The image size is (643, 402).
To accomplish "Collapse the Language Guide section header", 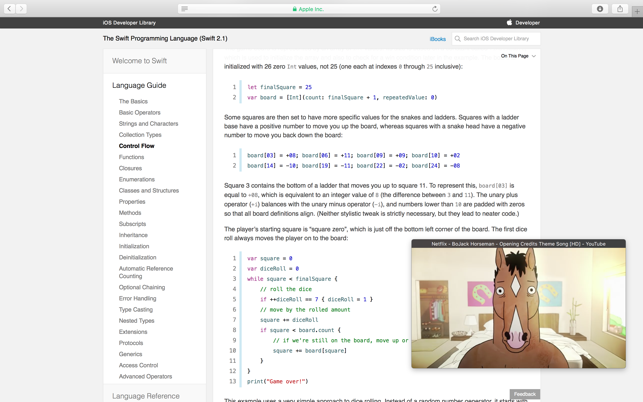I will pyautogui.click(x=139, y=85).
